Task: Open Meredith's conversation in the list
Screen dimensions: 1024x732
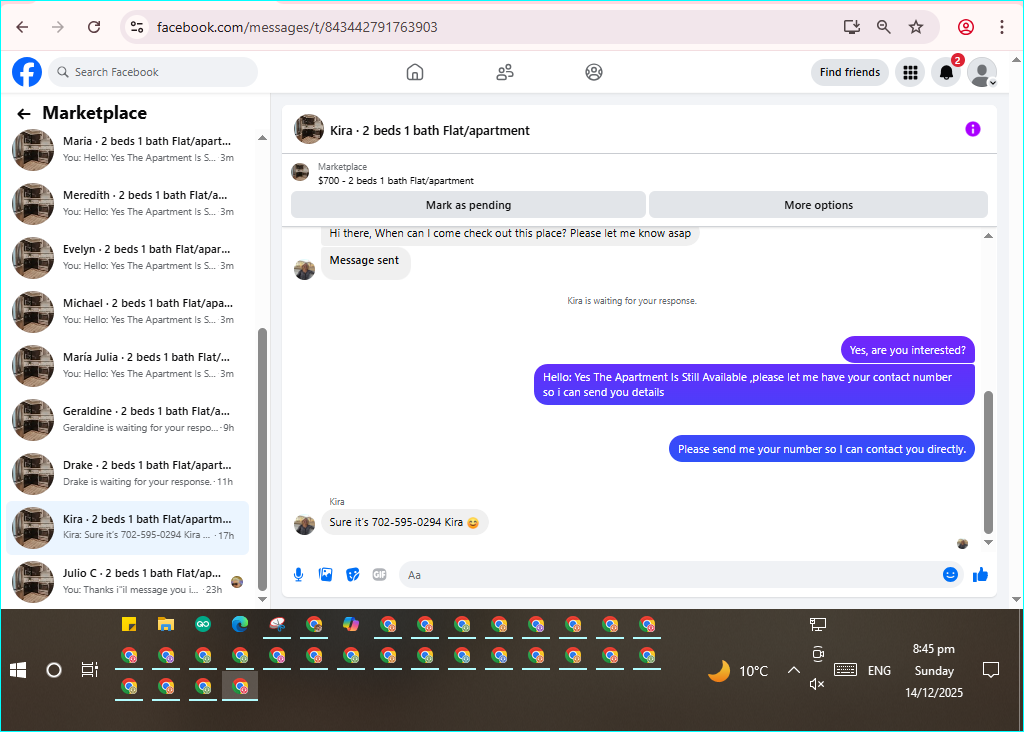Action: tap(128, 204)
